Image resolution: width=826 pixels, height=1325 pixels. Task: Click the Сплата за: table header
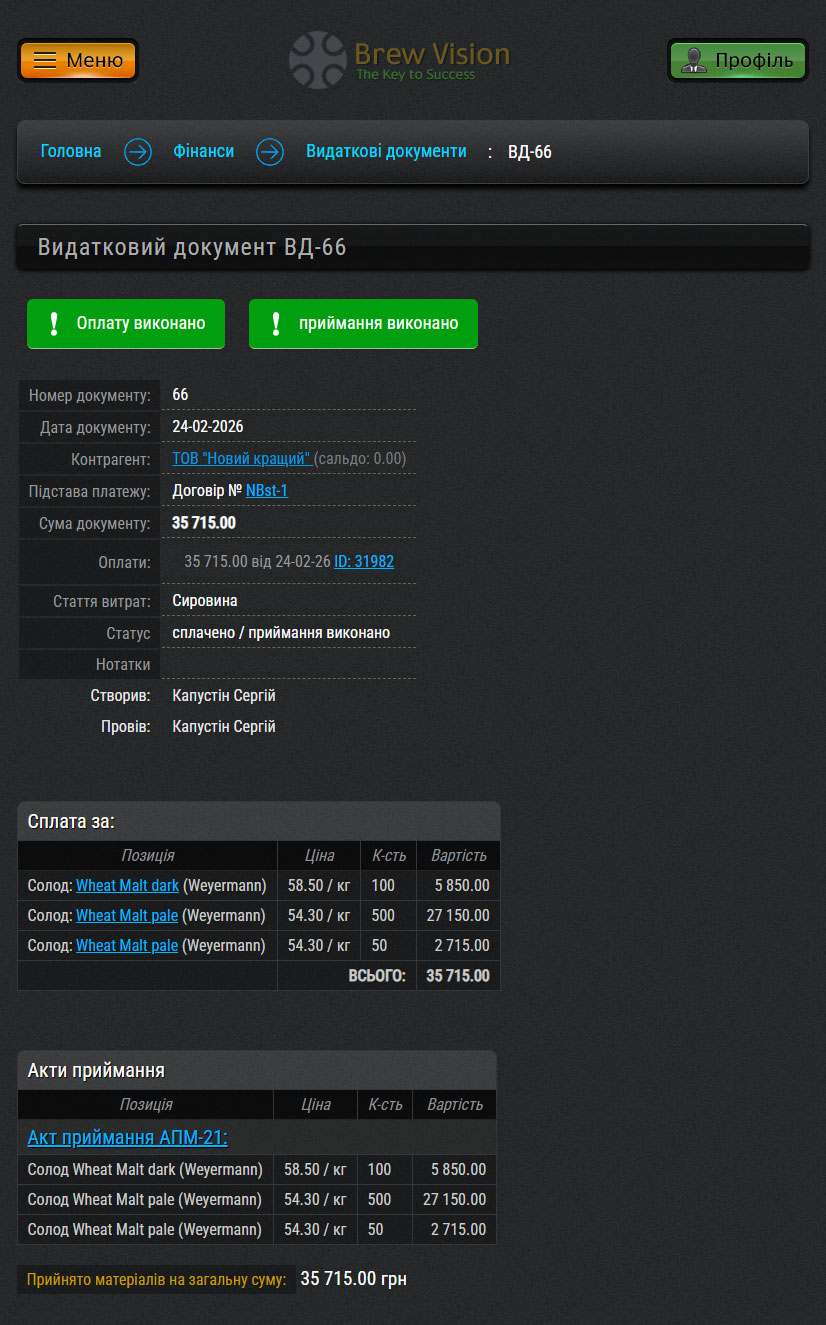click(258, 822)
